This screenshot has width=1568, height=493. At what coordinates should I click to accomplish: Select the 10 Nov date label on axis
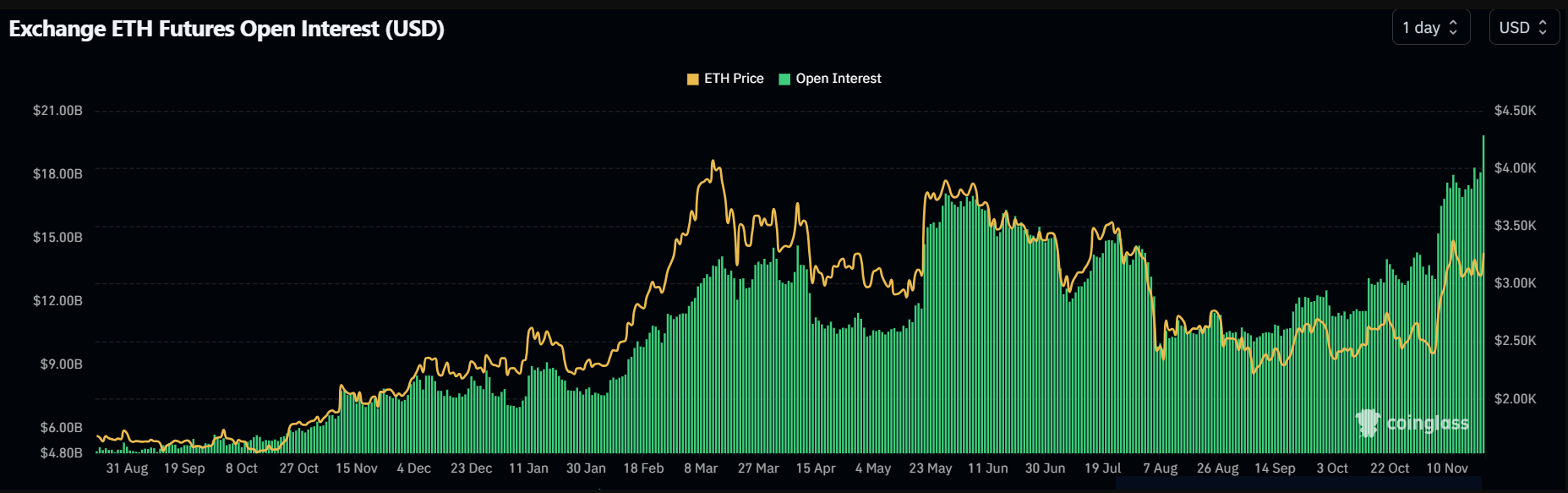pos(1447,468)
